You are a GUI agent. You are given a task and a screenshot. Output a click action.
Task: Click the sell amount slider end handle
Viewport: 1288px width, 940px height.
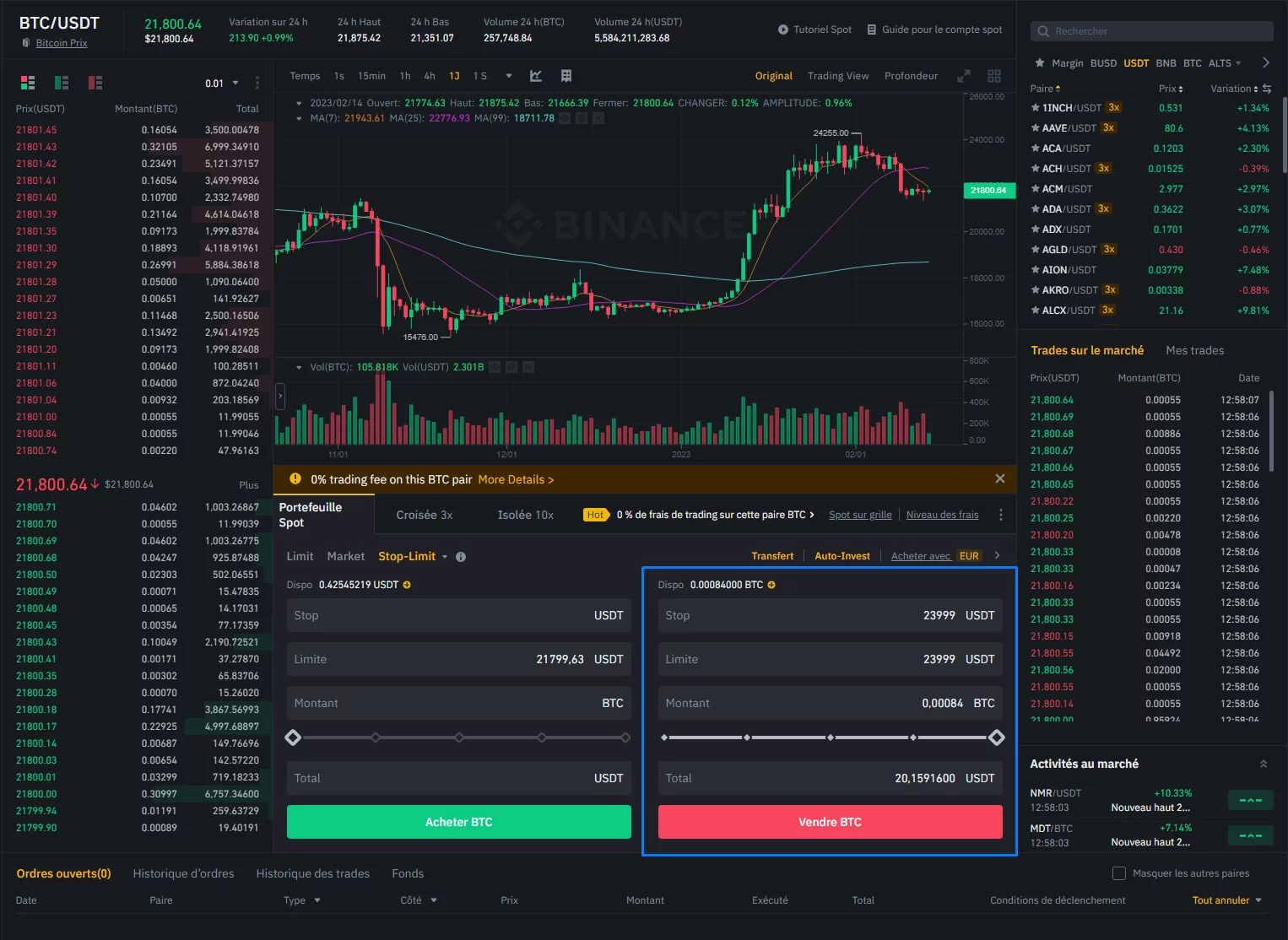click(x=997, y=737)
